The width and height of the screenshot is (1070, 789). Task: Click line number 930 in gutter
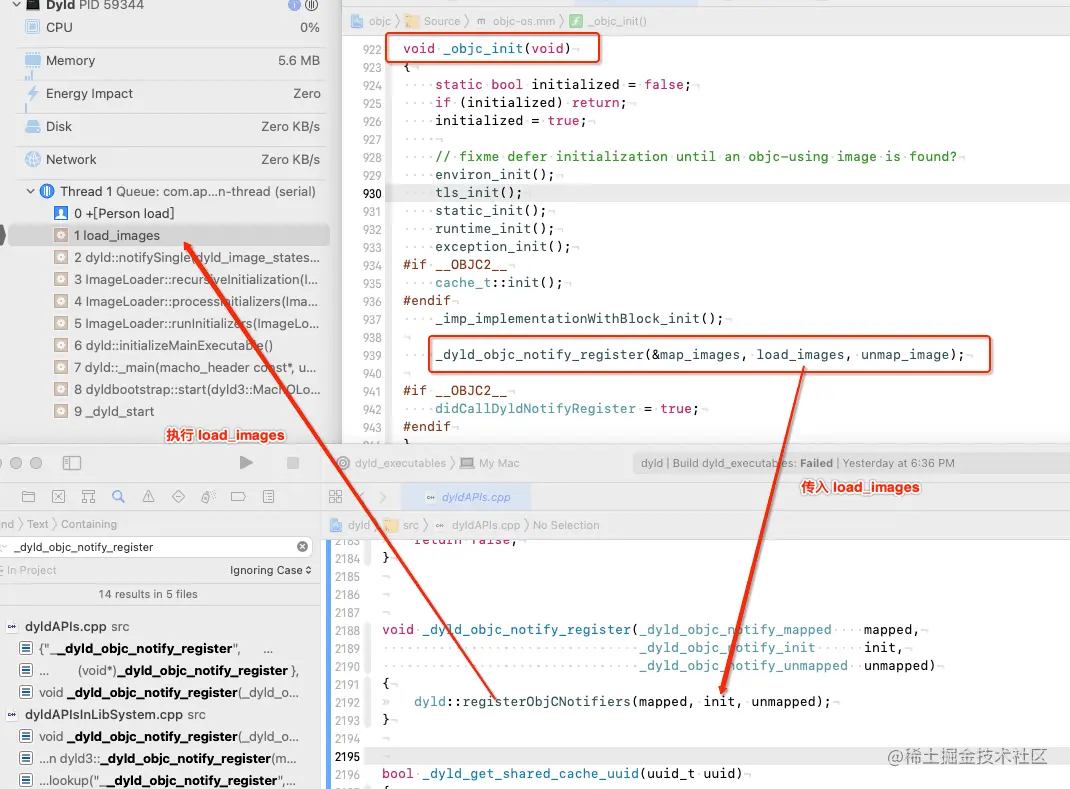point(372,193)
